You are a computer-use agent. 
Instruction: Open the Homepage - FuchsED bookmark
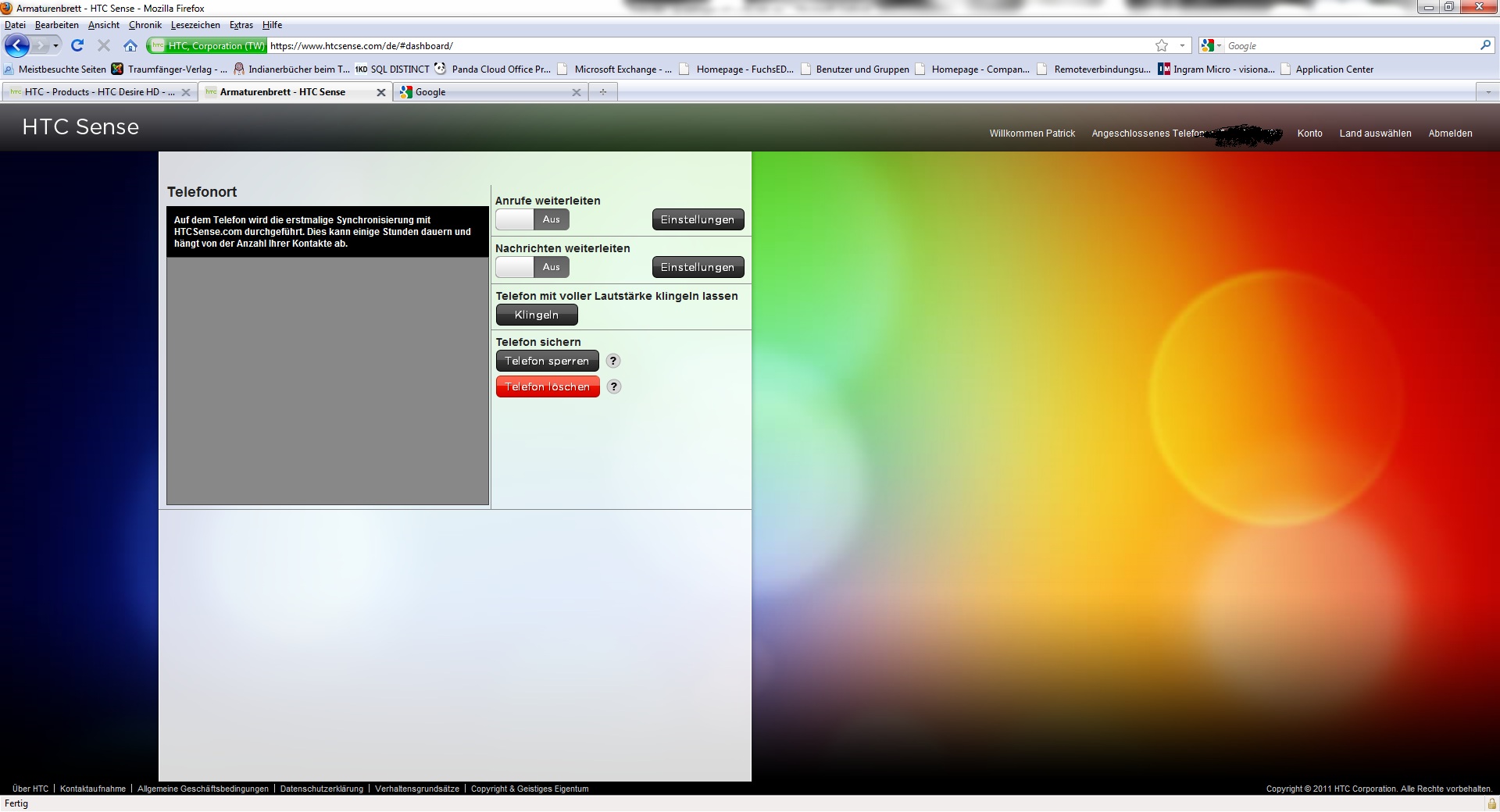pos(736,69)
